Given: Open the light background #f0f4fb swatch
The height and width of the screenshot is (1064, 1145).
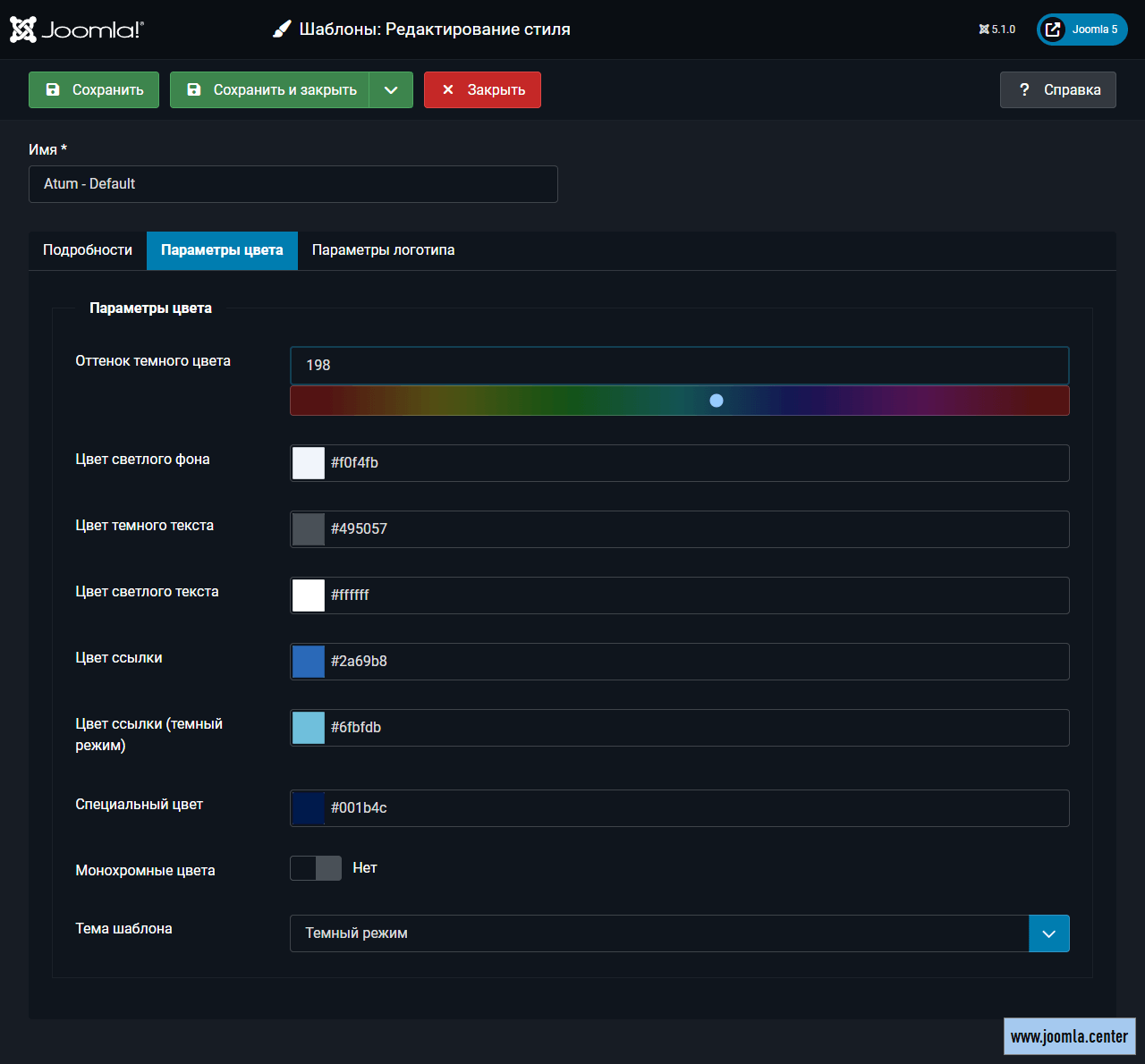Looking at the screenshot, I should [309, 463].
